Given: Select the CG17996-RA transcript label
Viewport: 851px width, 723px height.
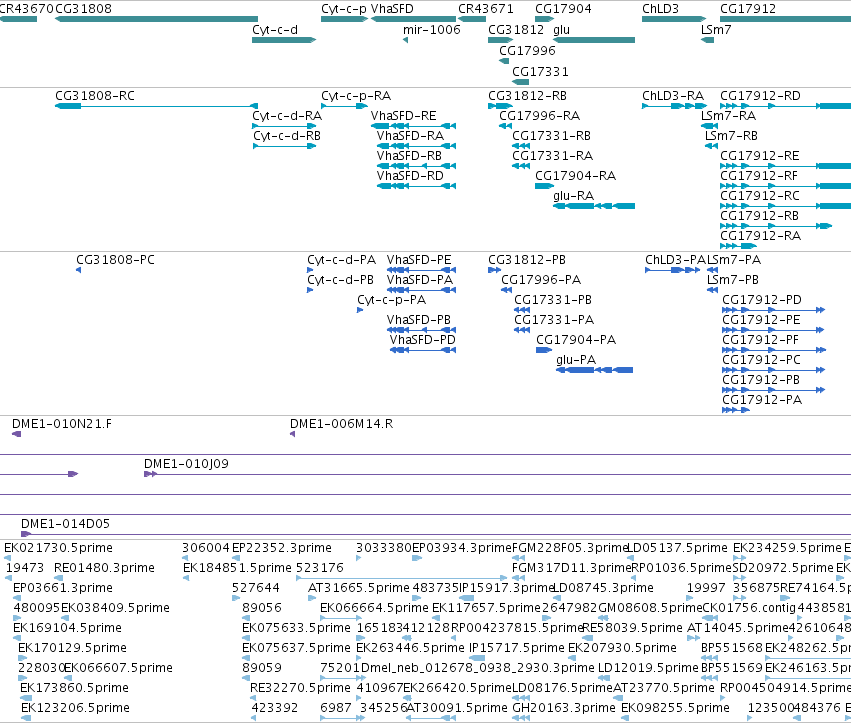Looking at the screenshot, I should (539, 116).
